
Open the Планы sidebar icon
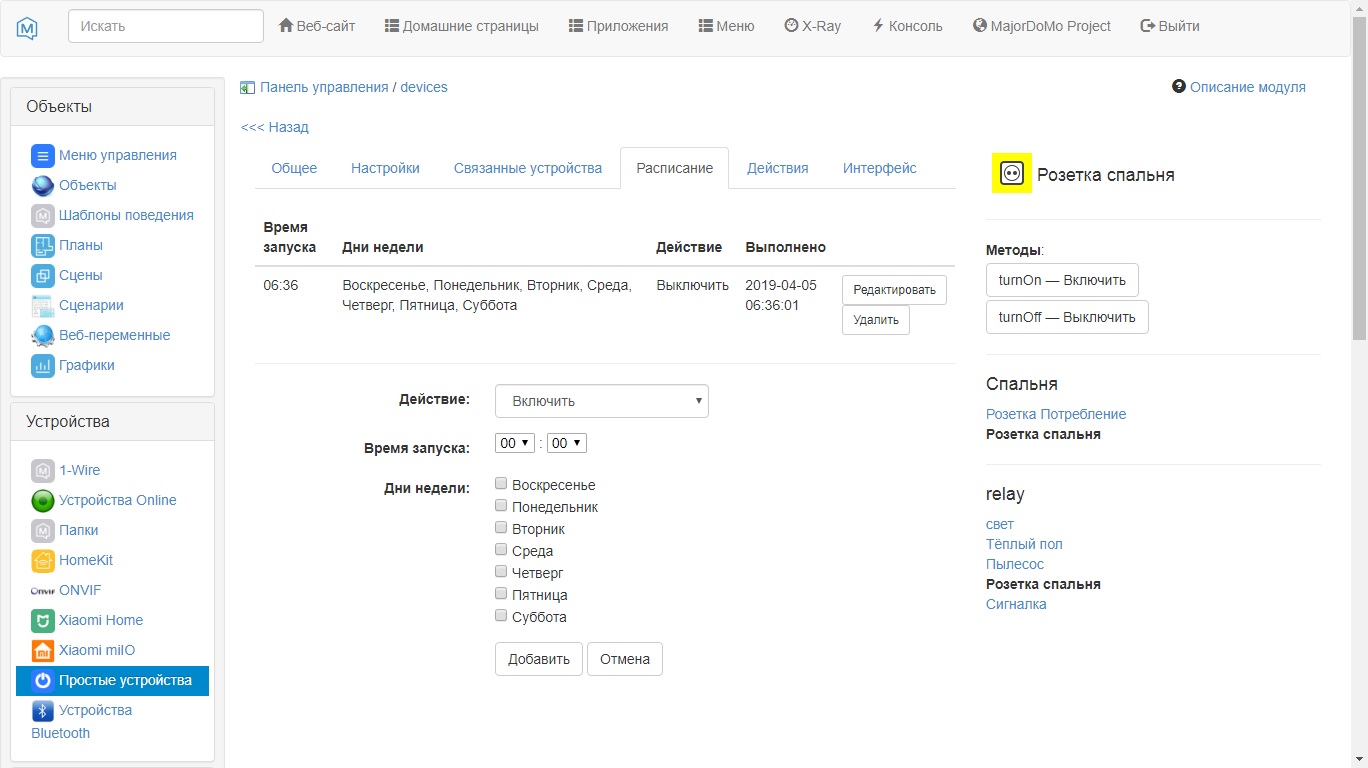click(42, 245)
